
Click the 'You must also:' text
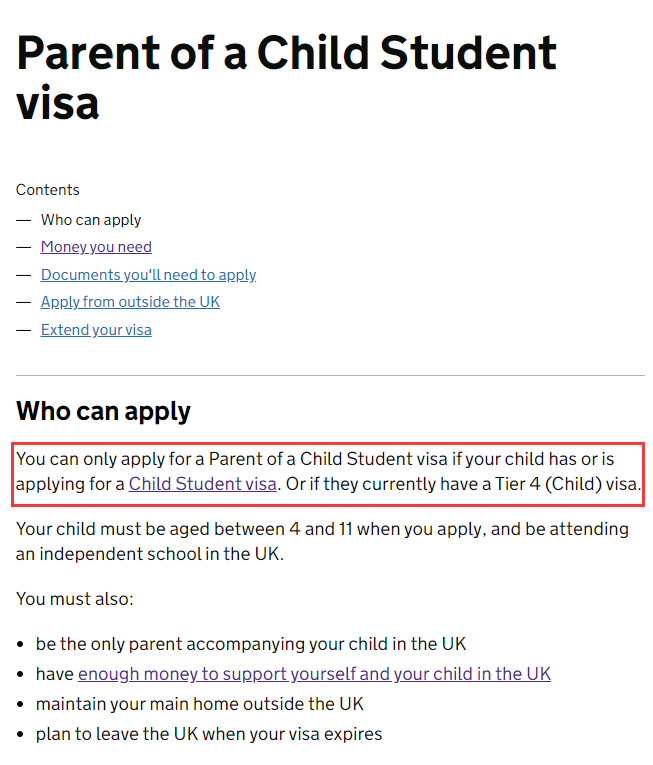pyautogui.click(x=75, y=599)
